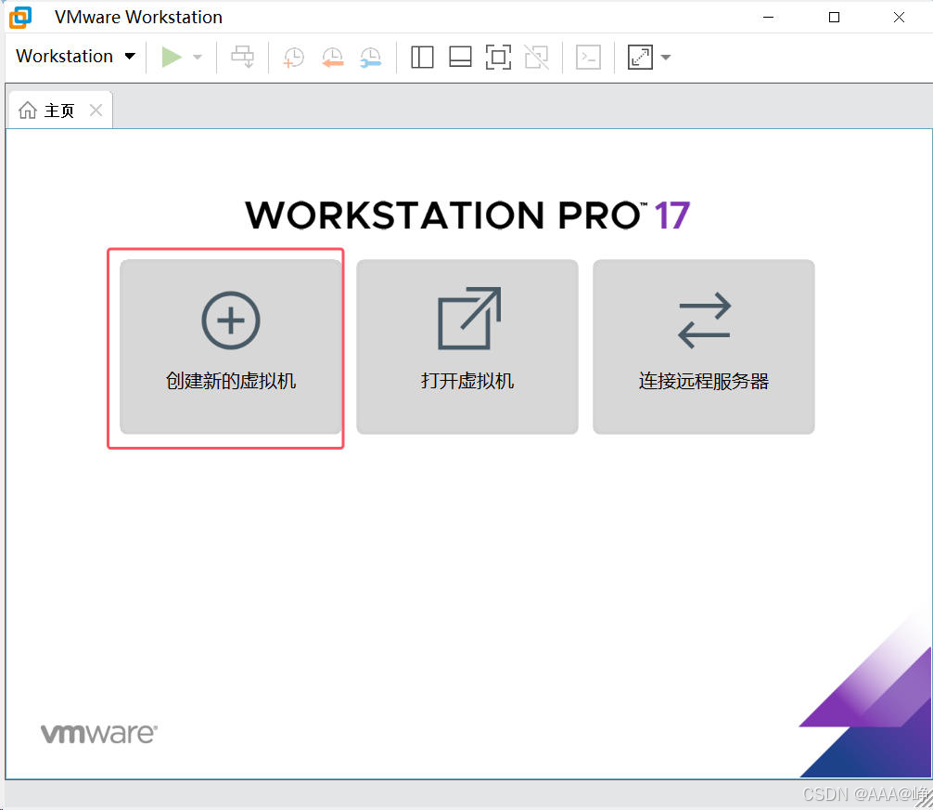Screen dimensions: 933x810
Task: Click the 打开虚拟机 tile
Action: coord(467,346)
